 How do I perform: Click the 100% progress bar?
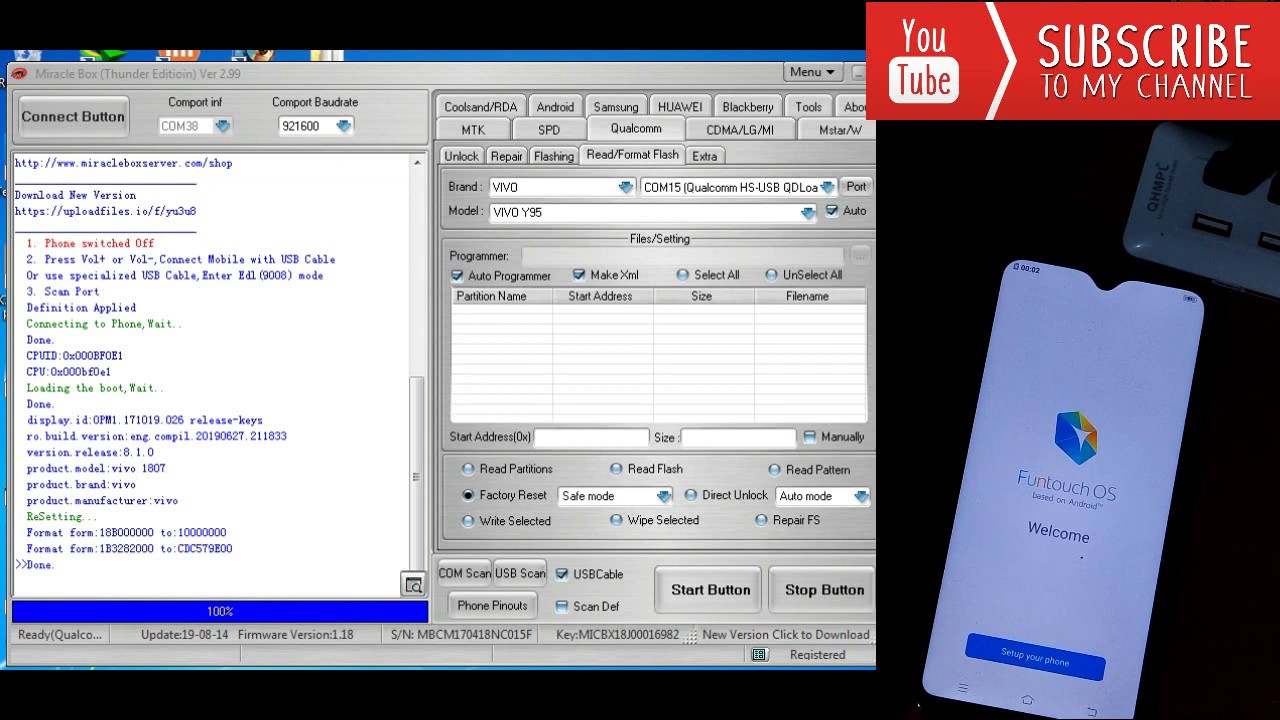[220, 611]
